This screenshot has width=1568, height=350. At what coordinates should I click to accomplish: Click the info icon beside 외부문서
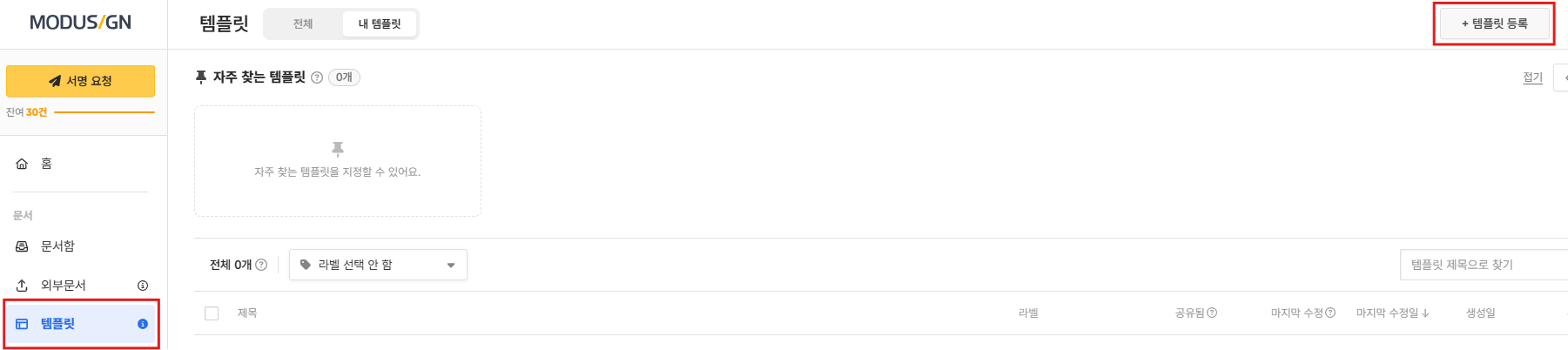(x=143, y=286)
